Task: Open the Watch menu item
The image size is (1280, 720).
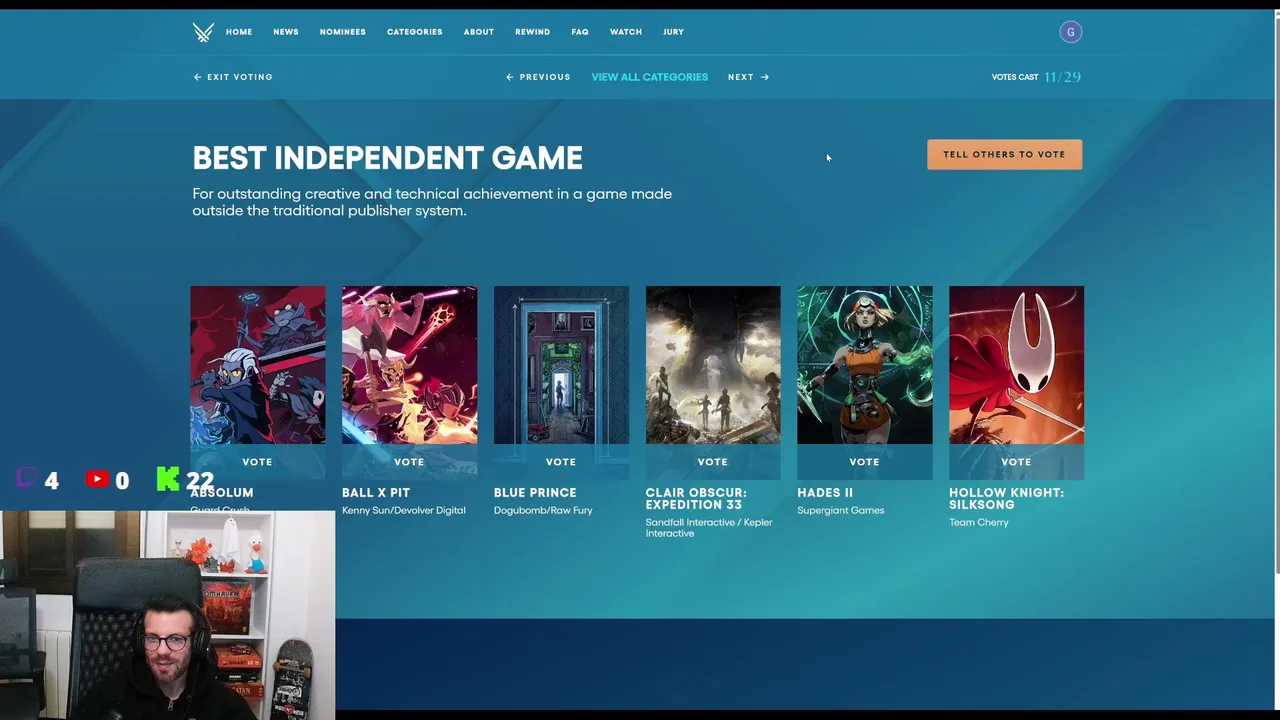Action: [x=626, y=32]
